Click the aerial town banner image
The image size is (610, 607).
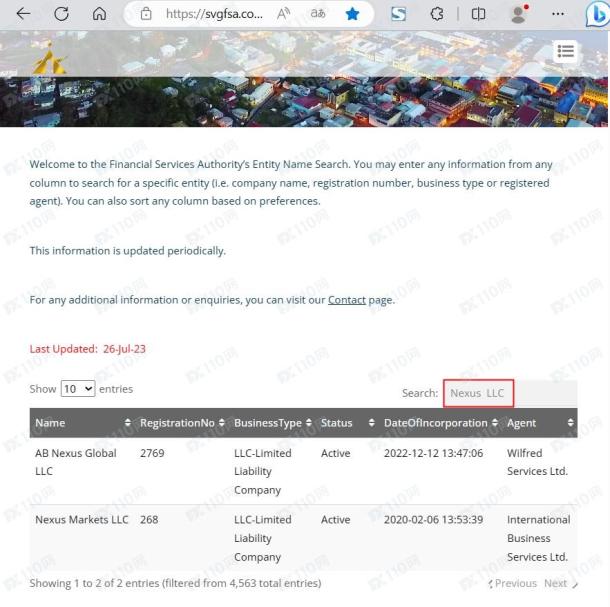click(x=303, y=79)
